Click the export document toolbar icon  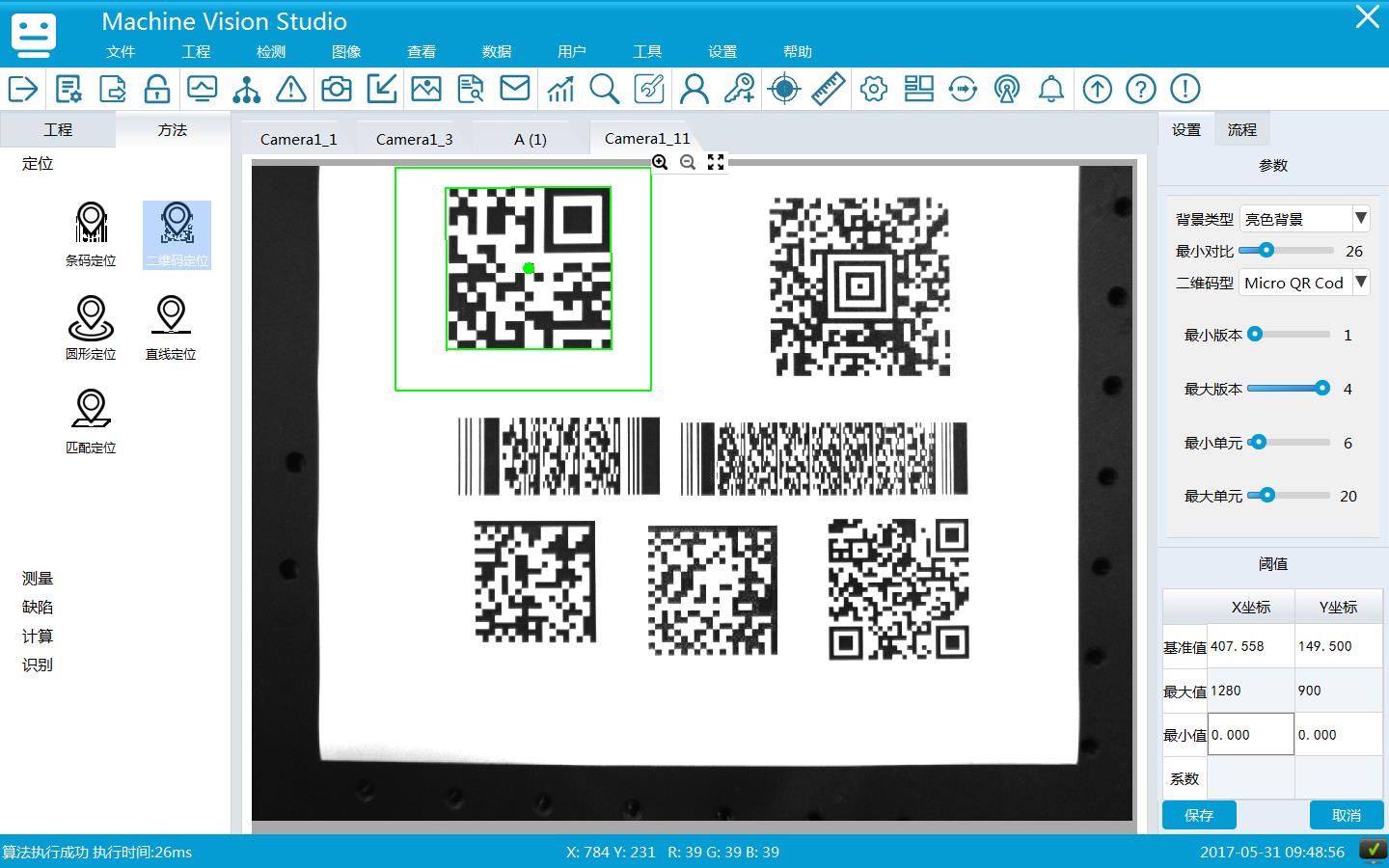point(113,89)
